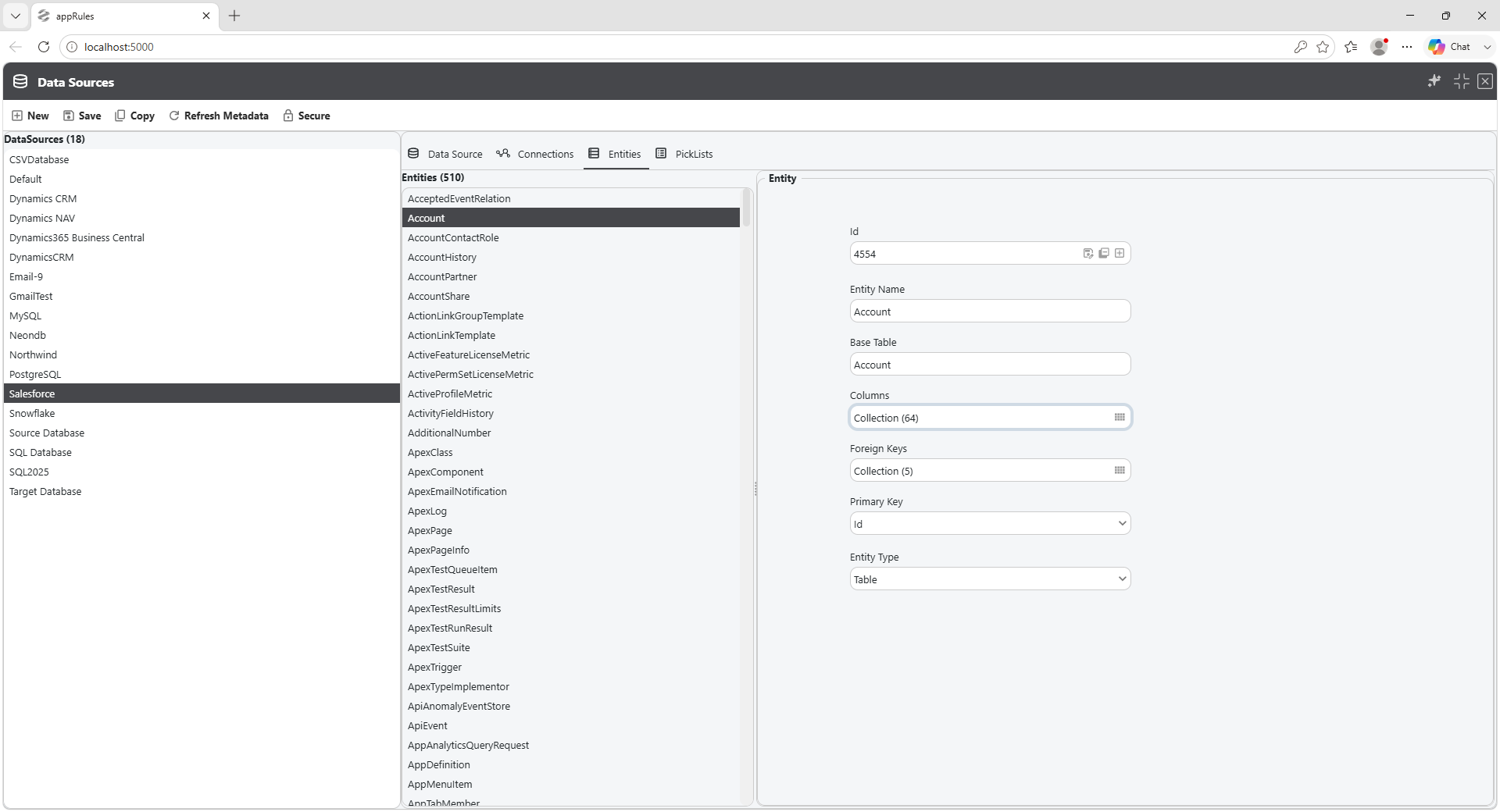Click the Data Sources database icon in header
The image size is (1500, 812).
coord(20,81)
